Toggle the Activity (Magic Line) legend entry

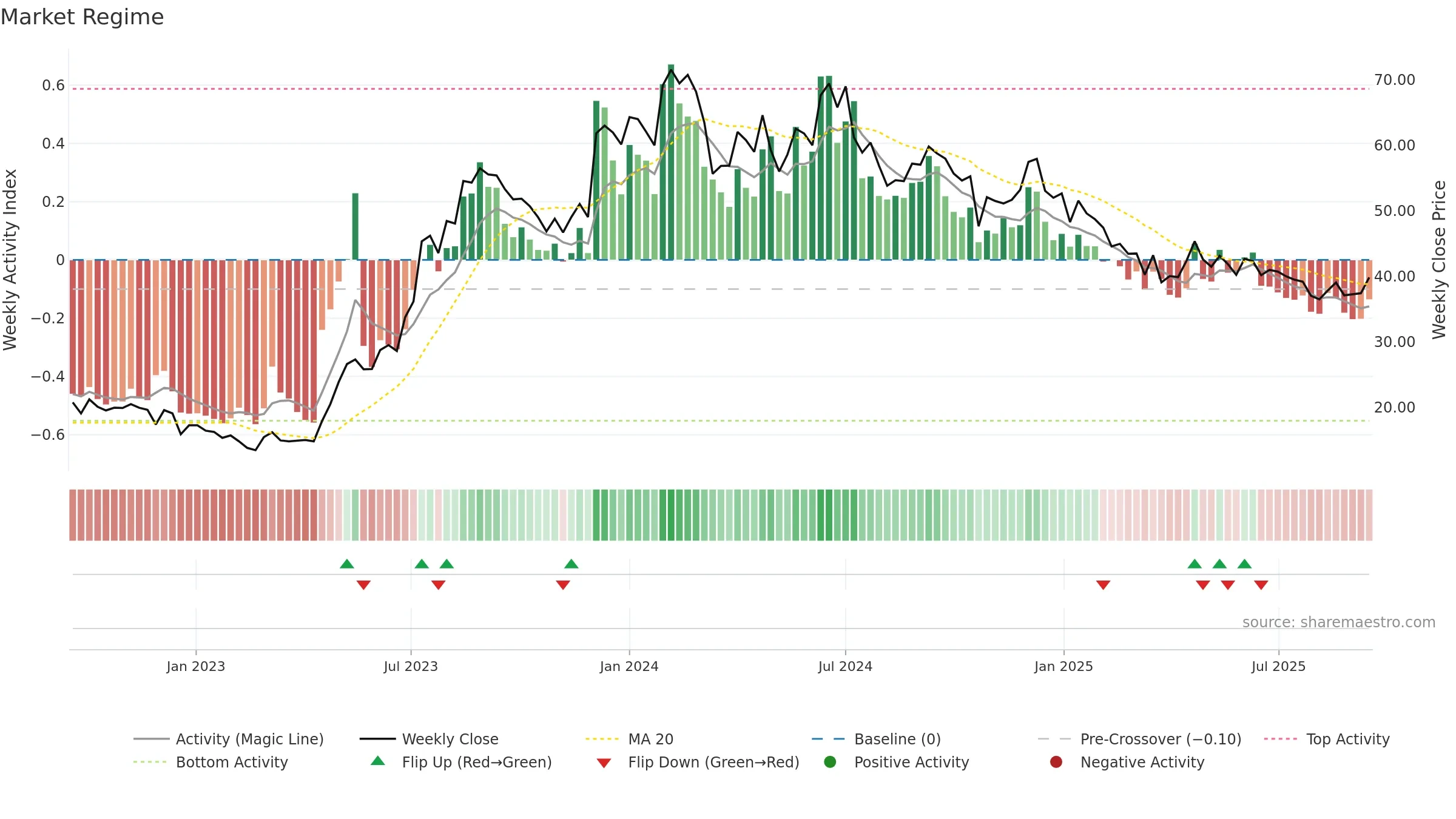(x=229, y=739)
